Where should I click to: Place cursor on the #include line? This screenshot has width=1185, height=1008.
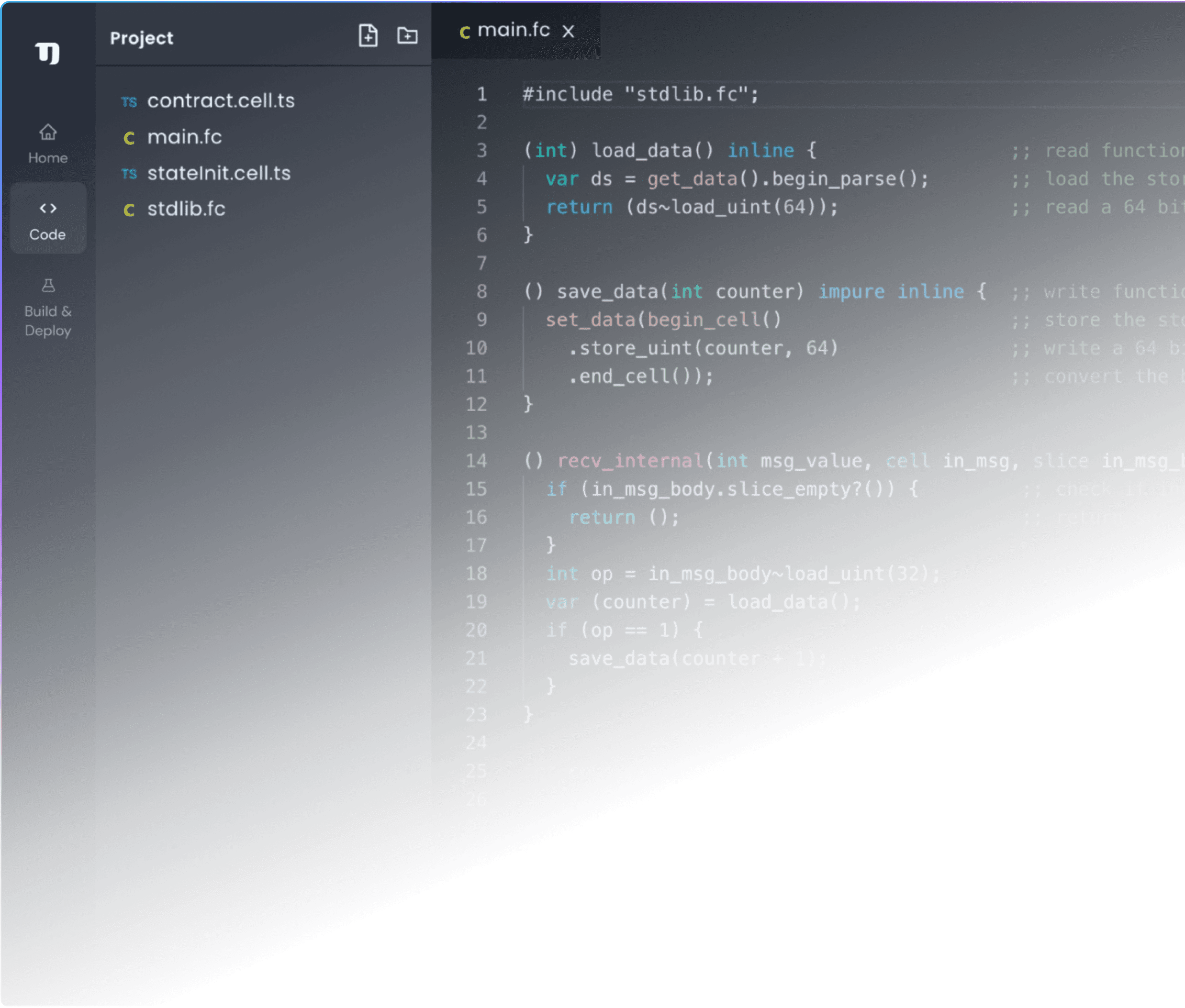point(640,94)
